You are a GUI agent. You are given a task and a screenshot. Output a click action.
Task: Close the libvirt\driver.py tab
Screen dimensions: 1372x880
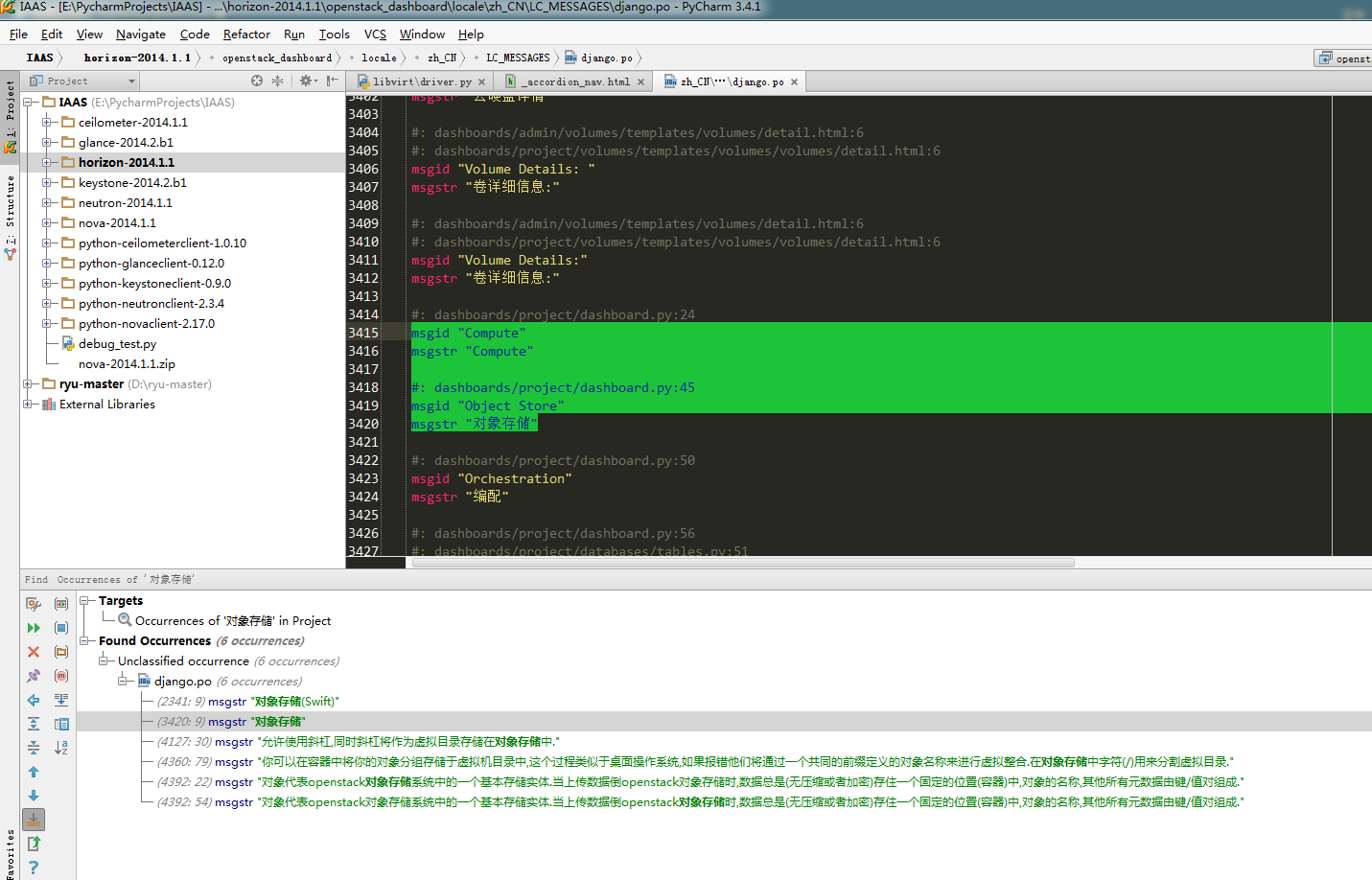click(482, 82)
